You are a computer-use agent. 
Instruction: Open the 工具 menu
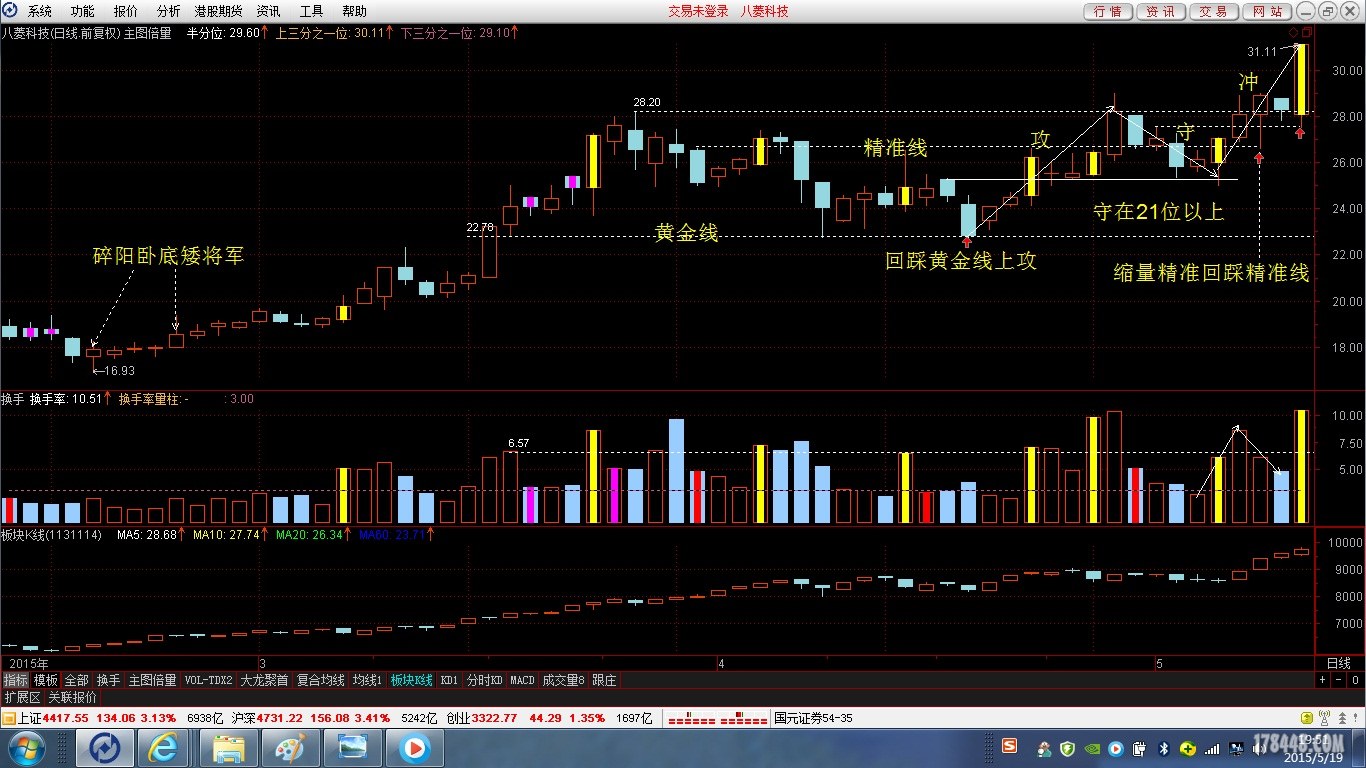click(x=311, y=11)
